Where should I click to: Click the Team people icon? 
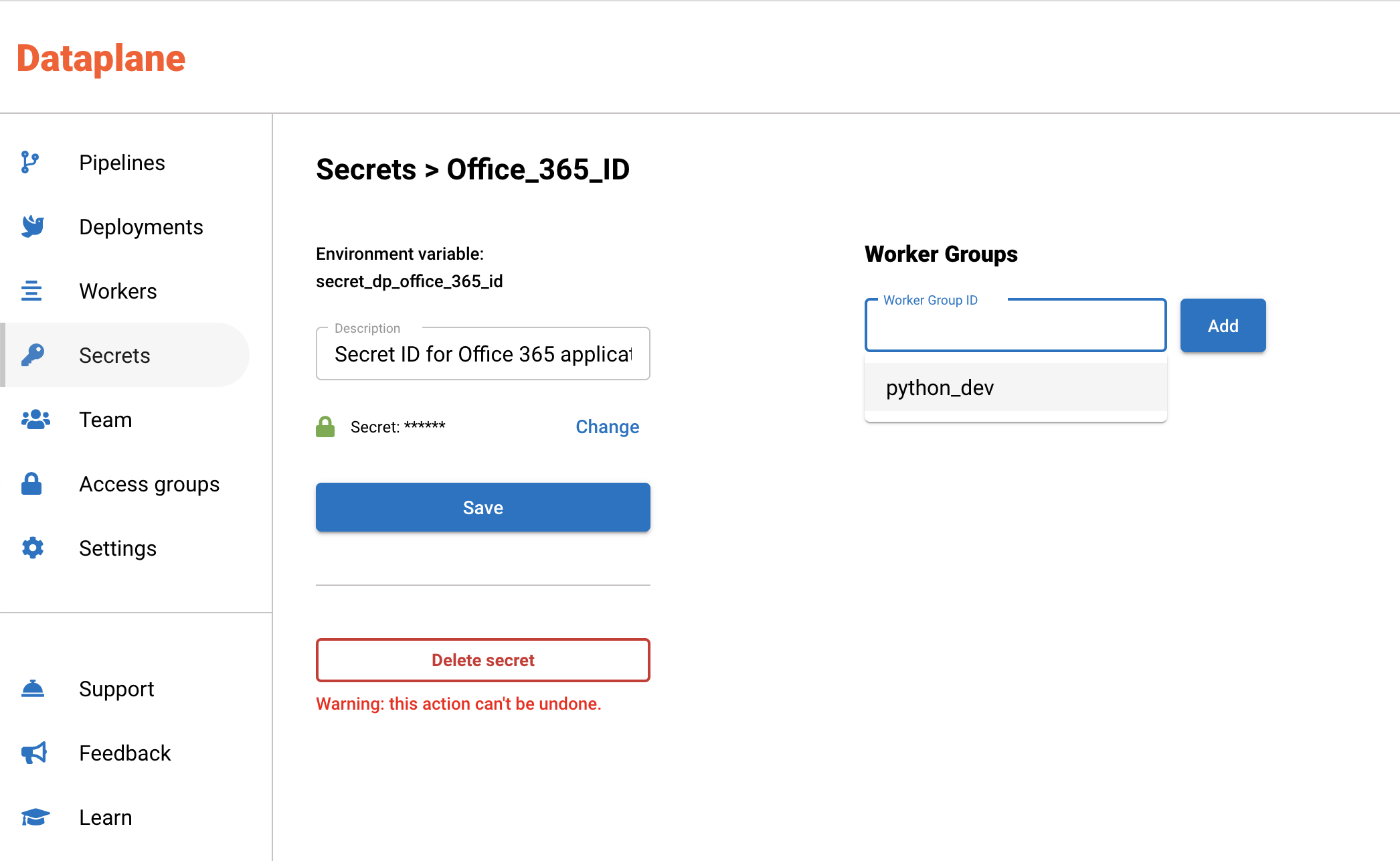pos(35,419)
